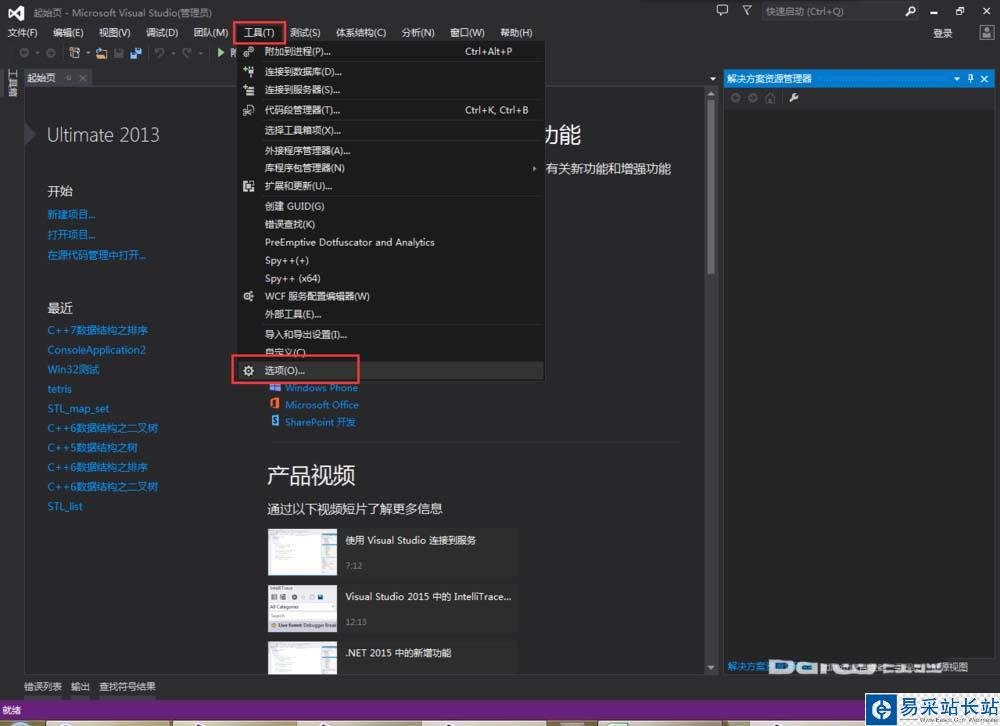Open recent project STL_map_set
1000x726 pixels.
(78, 409)
